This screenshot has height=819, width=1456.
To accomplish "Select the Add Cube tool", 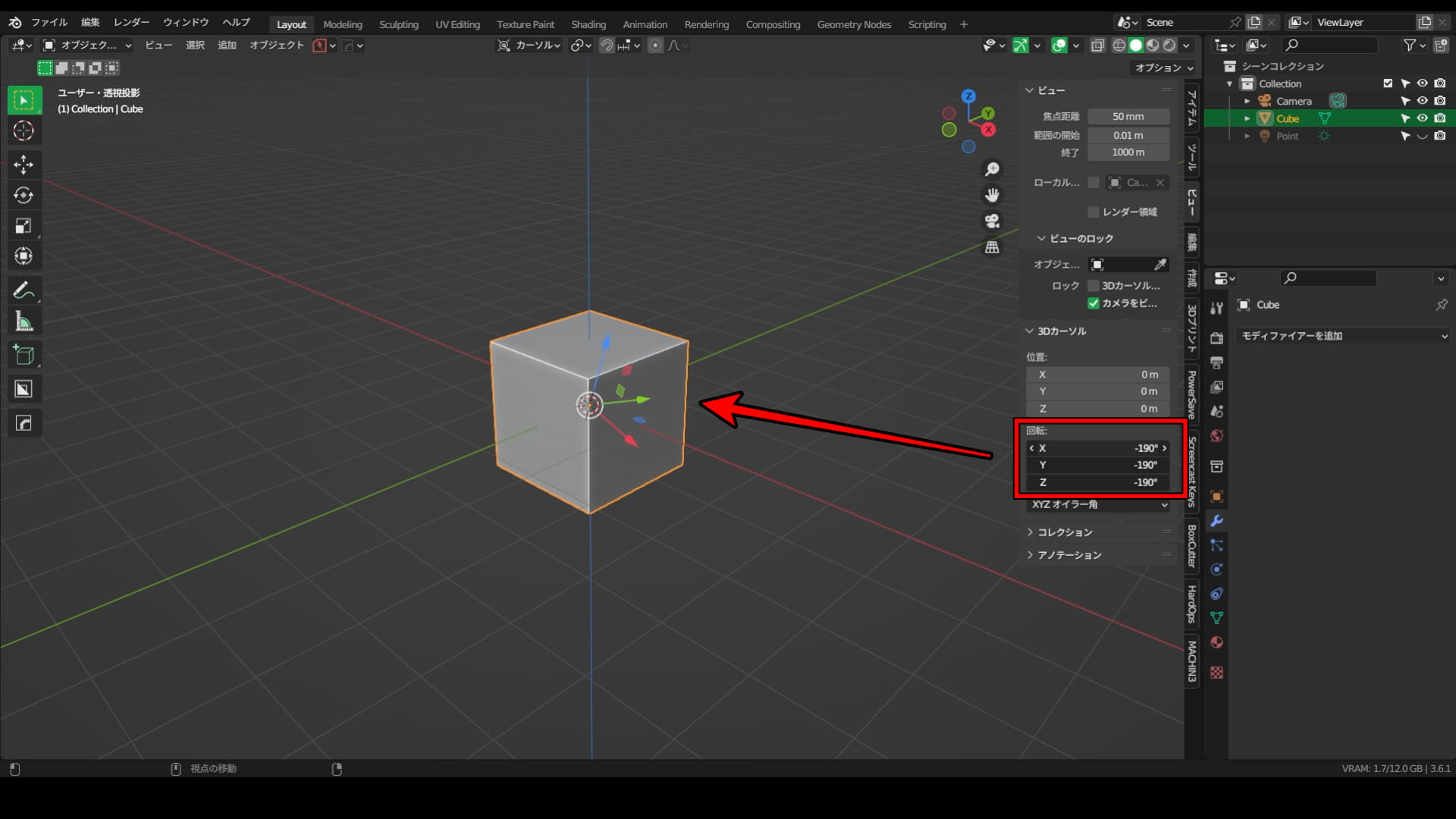I will tap(24, 355).
